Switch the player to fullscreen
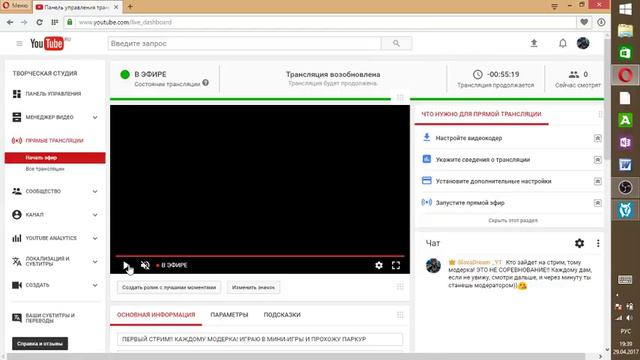 pos(396,265)
